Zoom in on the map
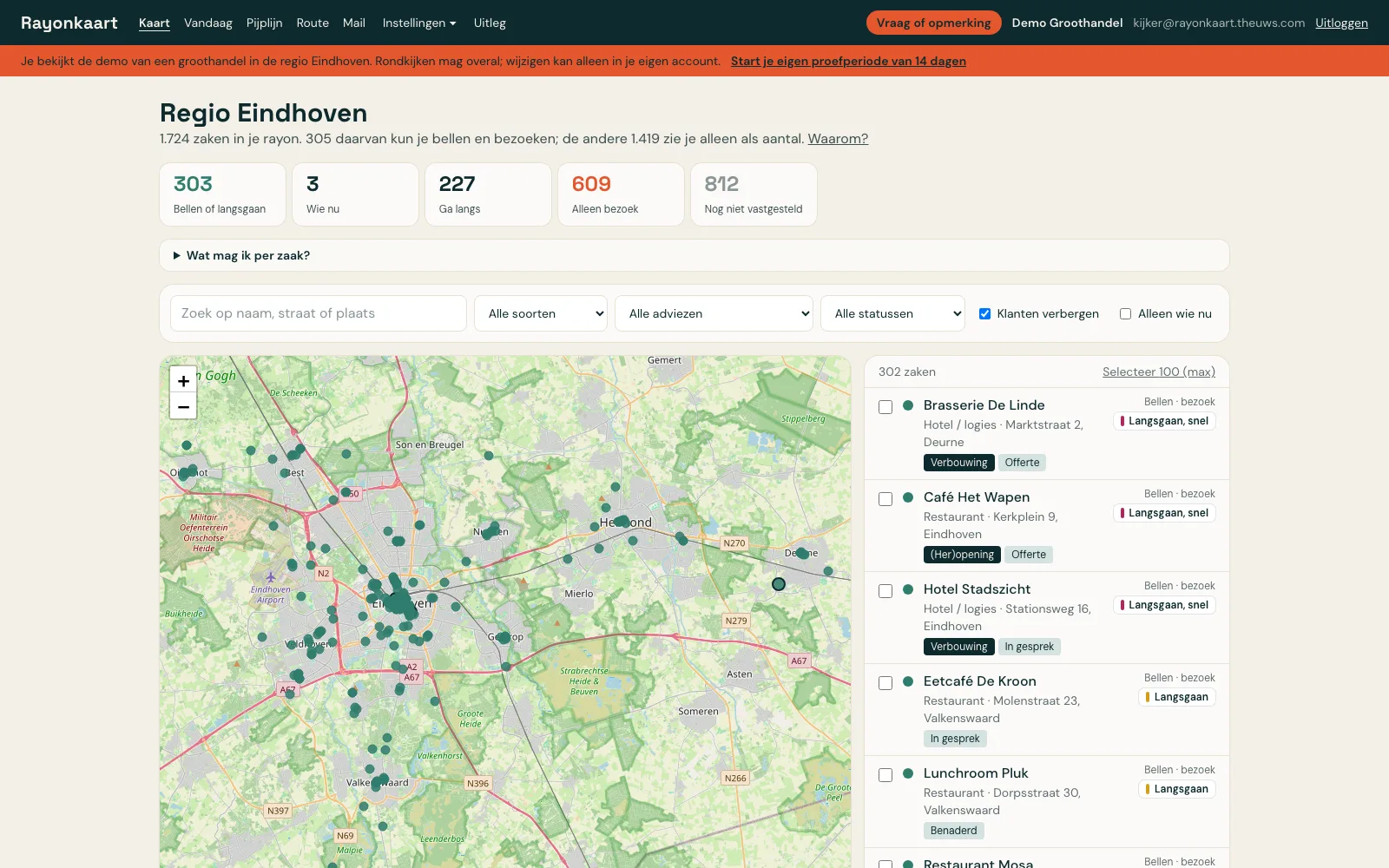 coord(183,380)
